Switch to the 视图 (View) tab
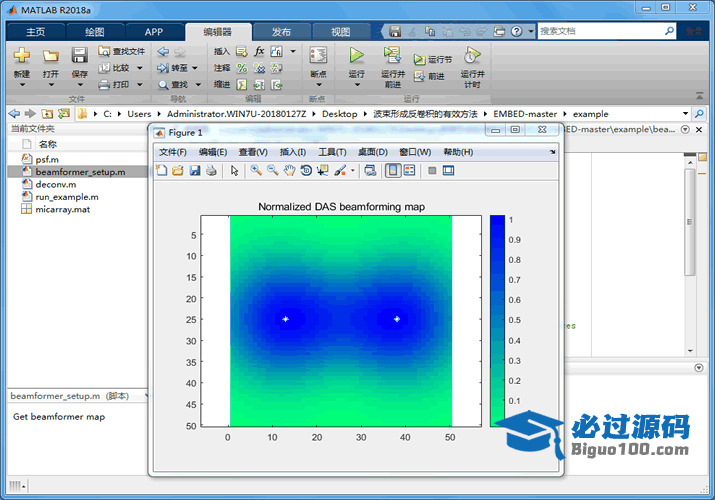Screen dimensions: 715x500 point(341,32)
